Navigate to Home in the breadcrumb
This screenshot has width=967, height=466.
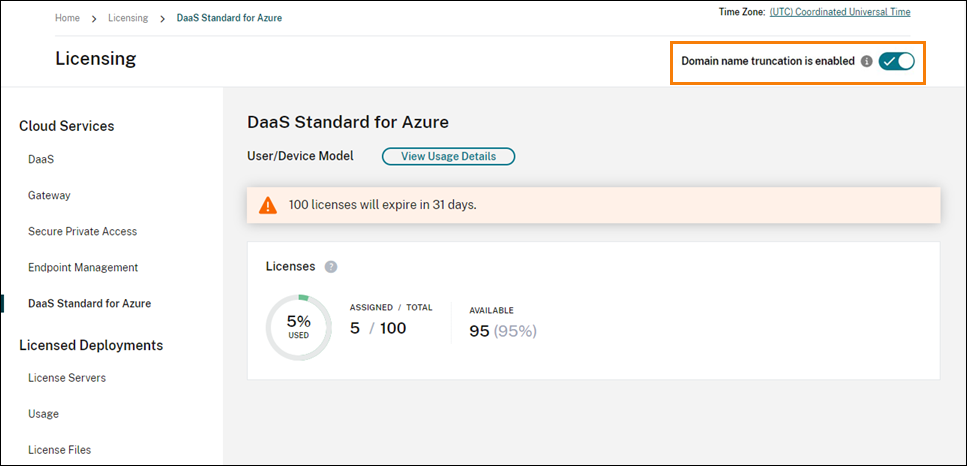coord(67,18)
